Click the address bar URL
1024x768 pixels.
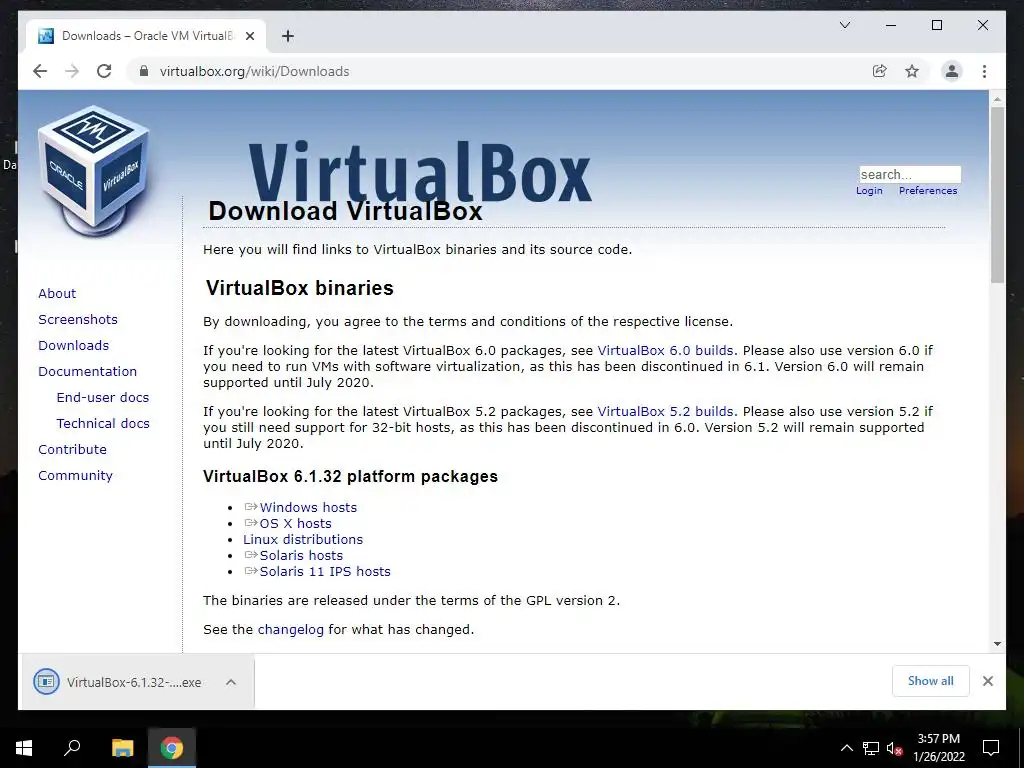(255, 71)
